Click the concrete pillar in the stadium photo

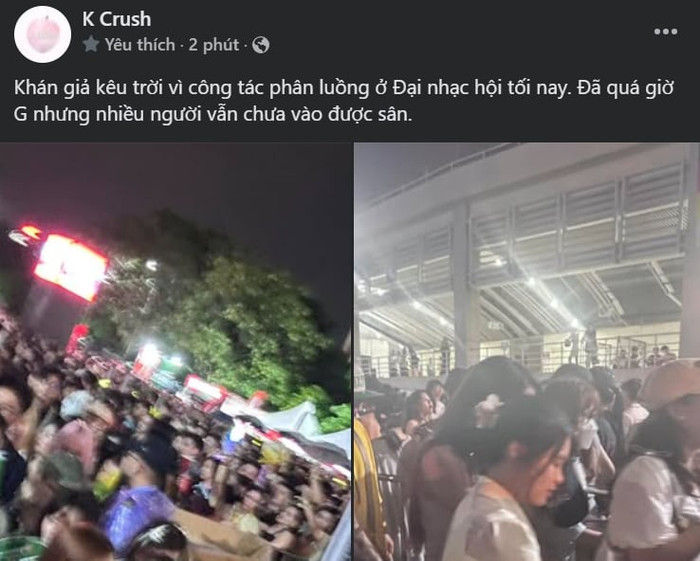coord(467,286)
